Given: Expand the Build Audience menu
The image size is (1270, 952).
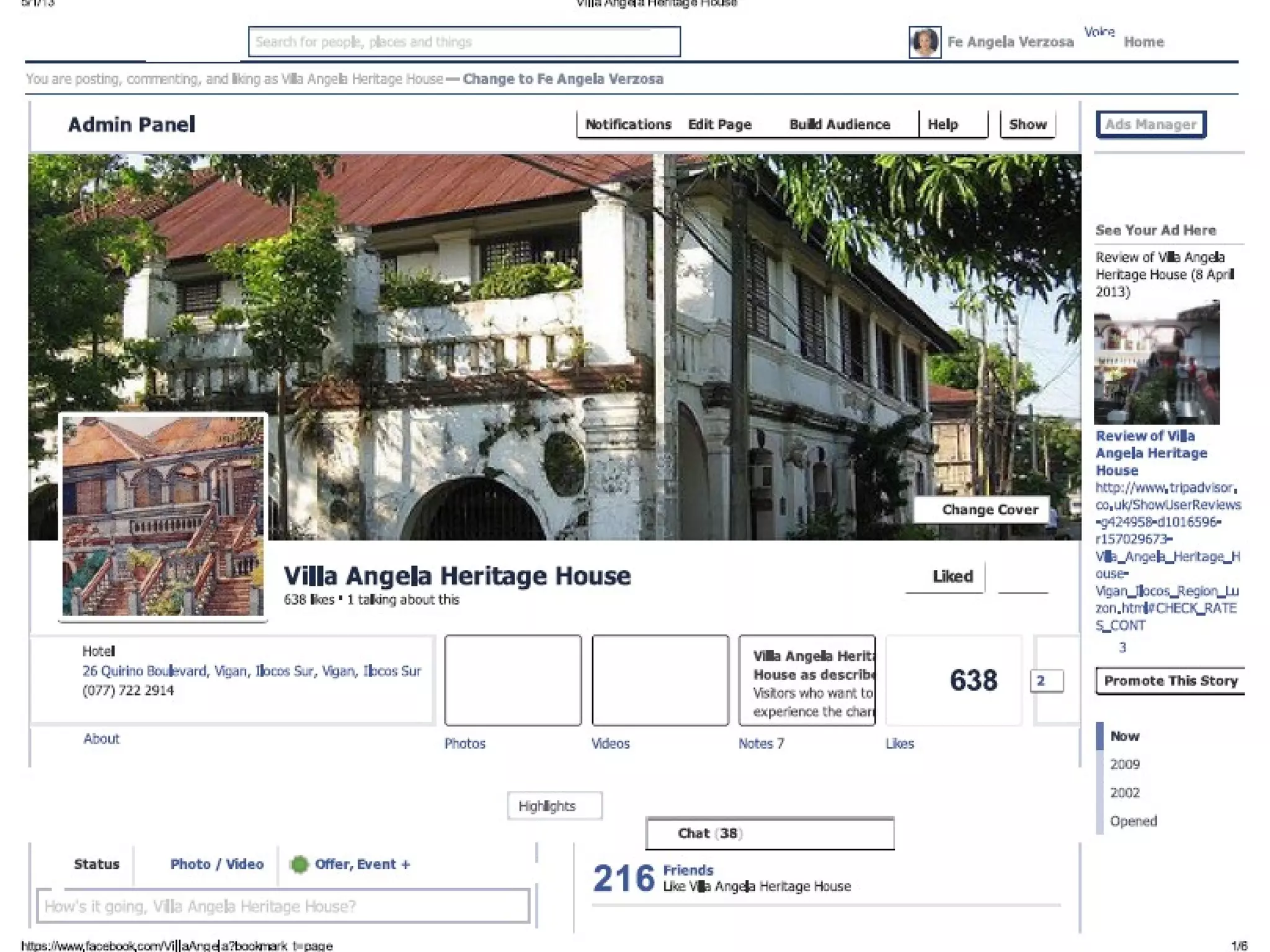Looking at the screenshot, I should tap(839, 125).
